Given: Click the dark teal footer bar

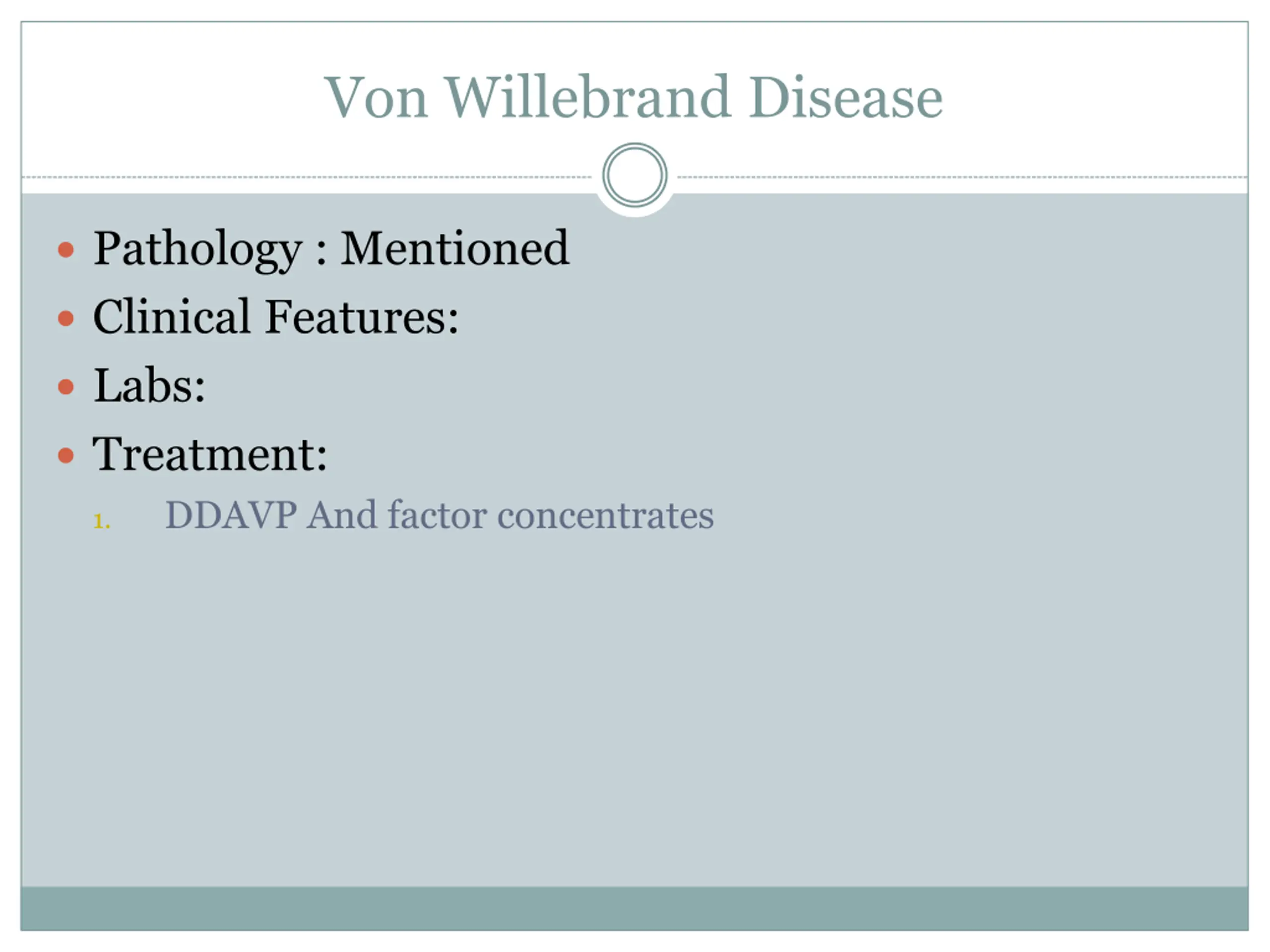Looking at the screenshot, I should (x=635, y=908).
